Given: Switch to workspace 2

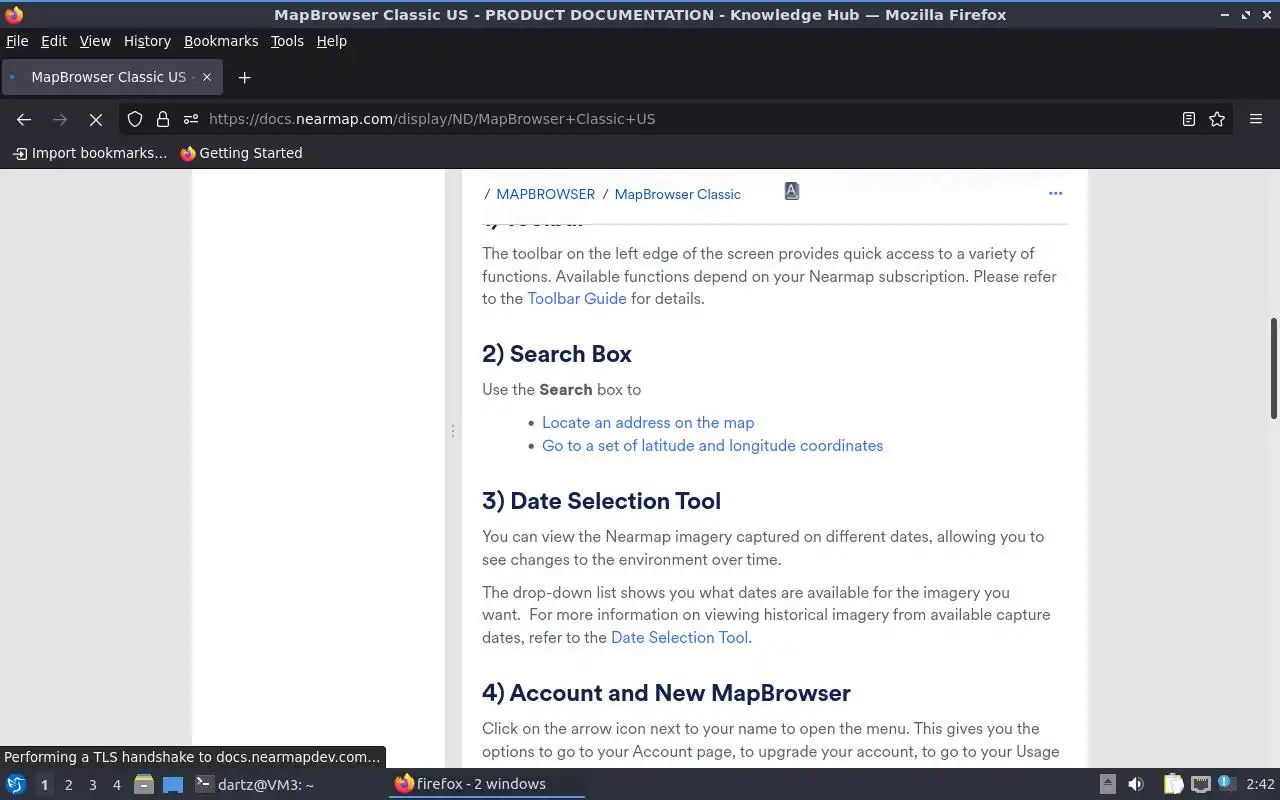Looking at the screenshot, I should pyautogui.click(x=68, y=785).
